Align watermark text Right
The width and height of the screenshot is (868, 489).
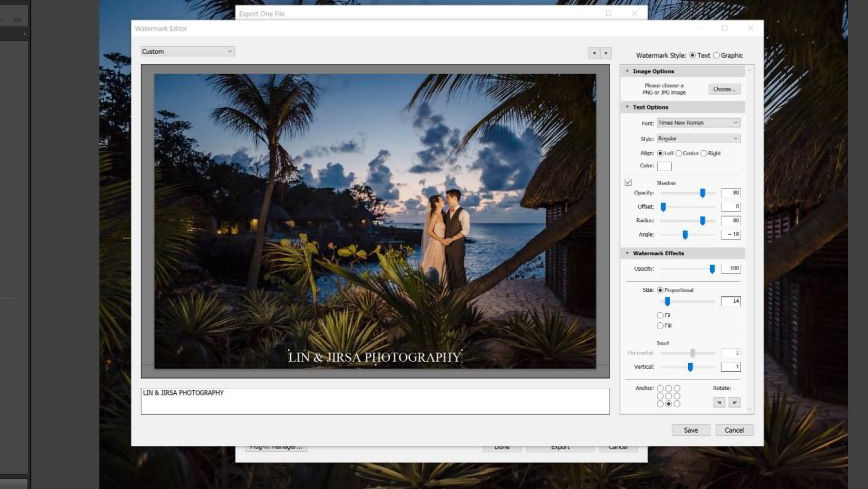(x=704, y=153)
